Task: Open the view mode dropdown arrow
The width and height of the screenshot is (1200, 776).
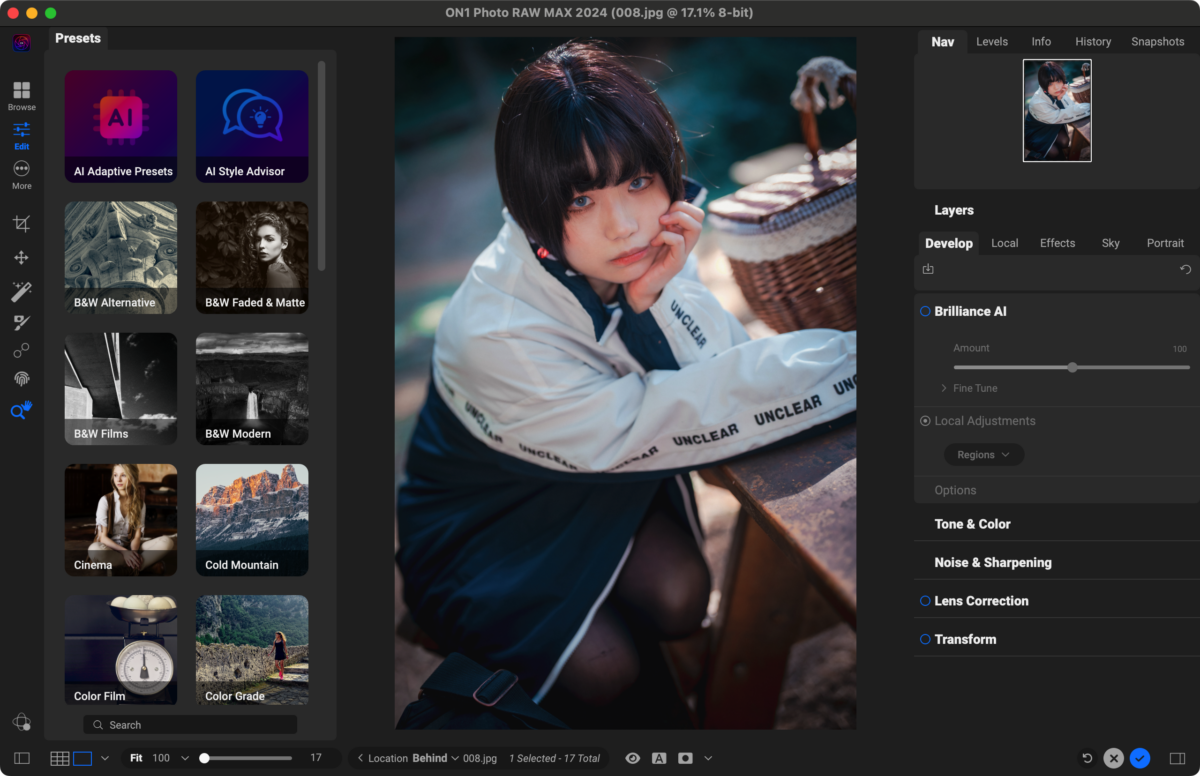Action: click(104, 759)
